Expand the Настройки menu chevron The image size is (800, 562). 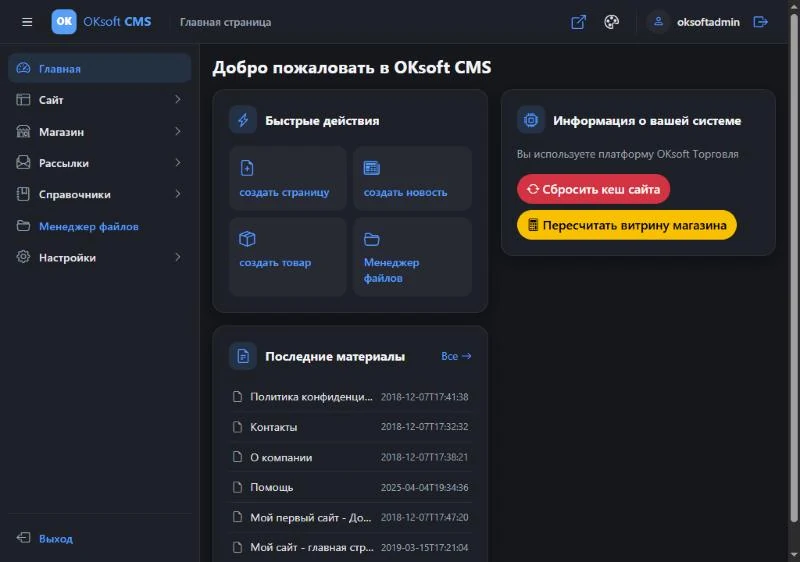[x=178, y=257]
